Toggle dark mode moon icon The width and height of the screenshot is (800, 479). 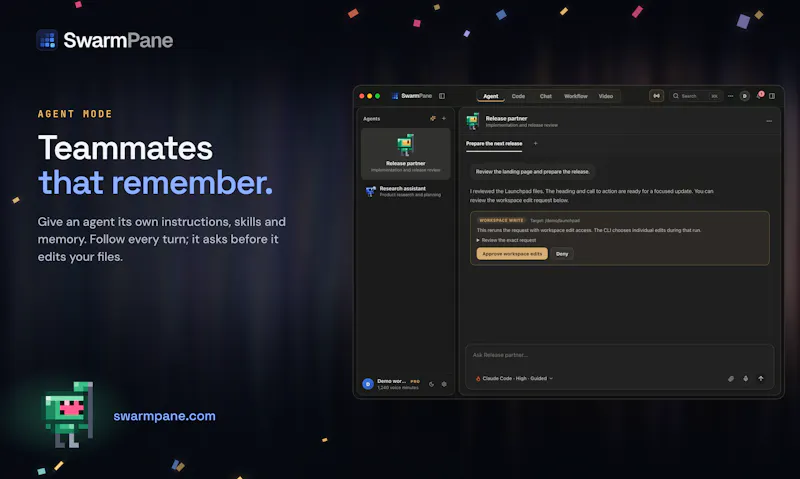[x=431, y=384]
